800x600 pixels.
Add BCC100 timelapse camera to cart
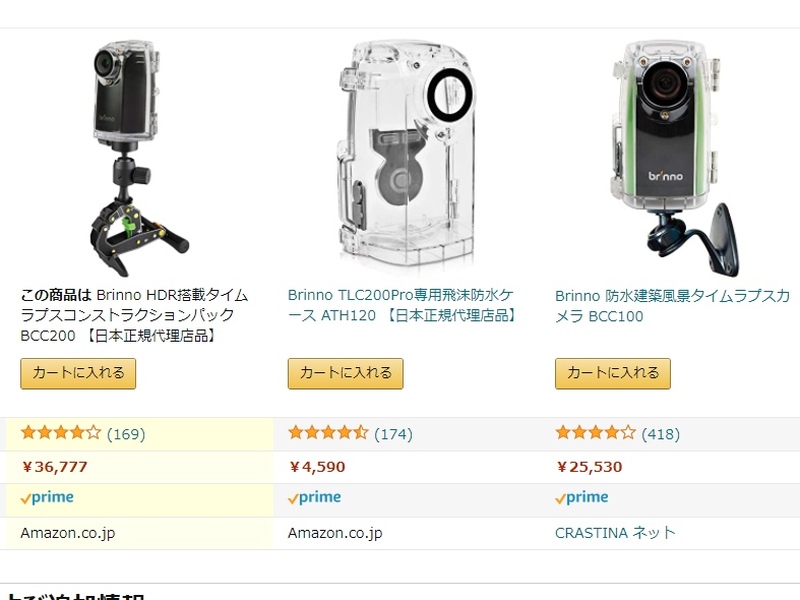613,373
